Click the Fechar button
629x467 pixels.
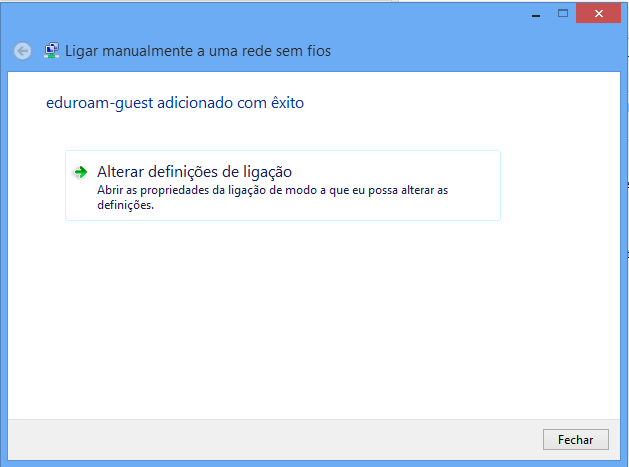point(576,440)
